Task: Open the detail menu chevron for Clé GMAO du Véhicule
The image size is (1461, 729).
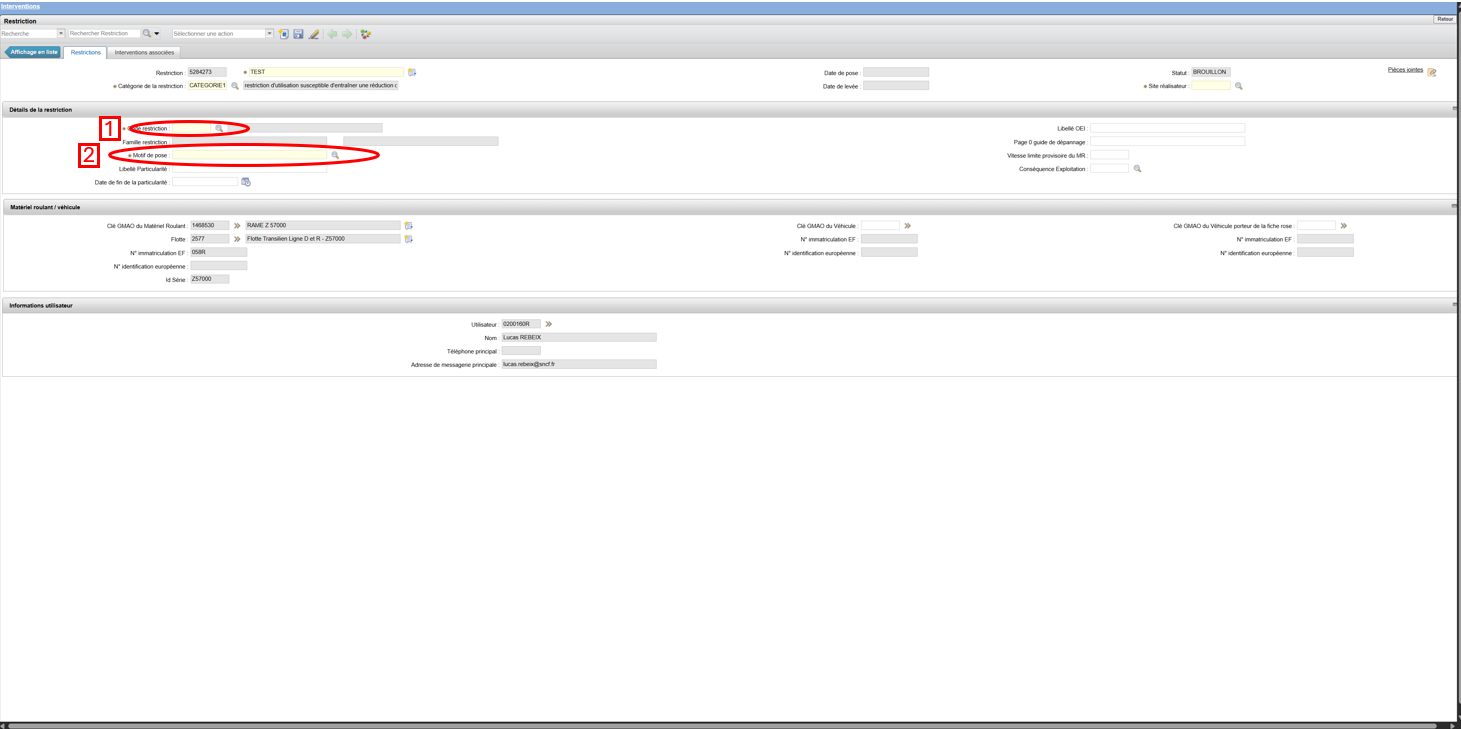Action: pyautogui.click(x=907, y=226)
